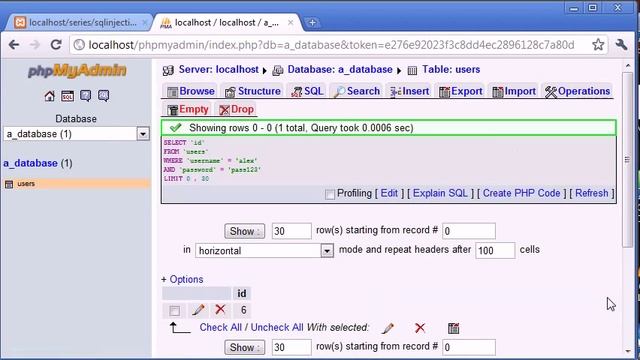Open the Search tab
Screen dimensions: 640x360
point(357,91)
